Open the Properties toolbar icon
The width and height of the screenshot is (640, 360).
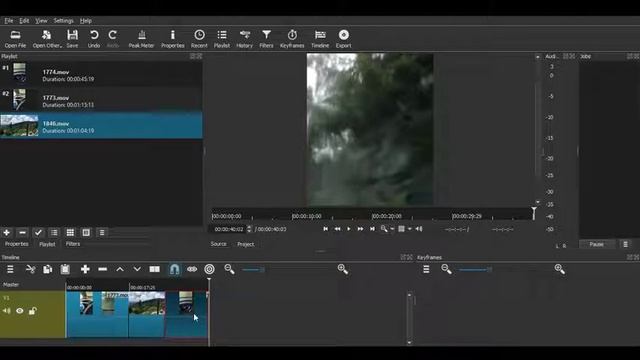point(173,39)
